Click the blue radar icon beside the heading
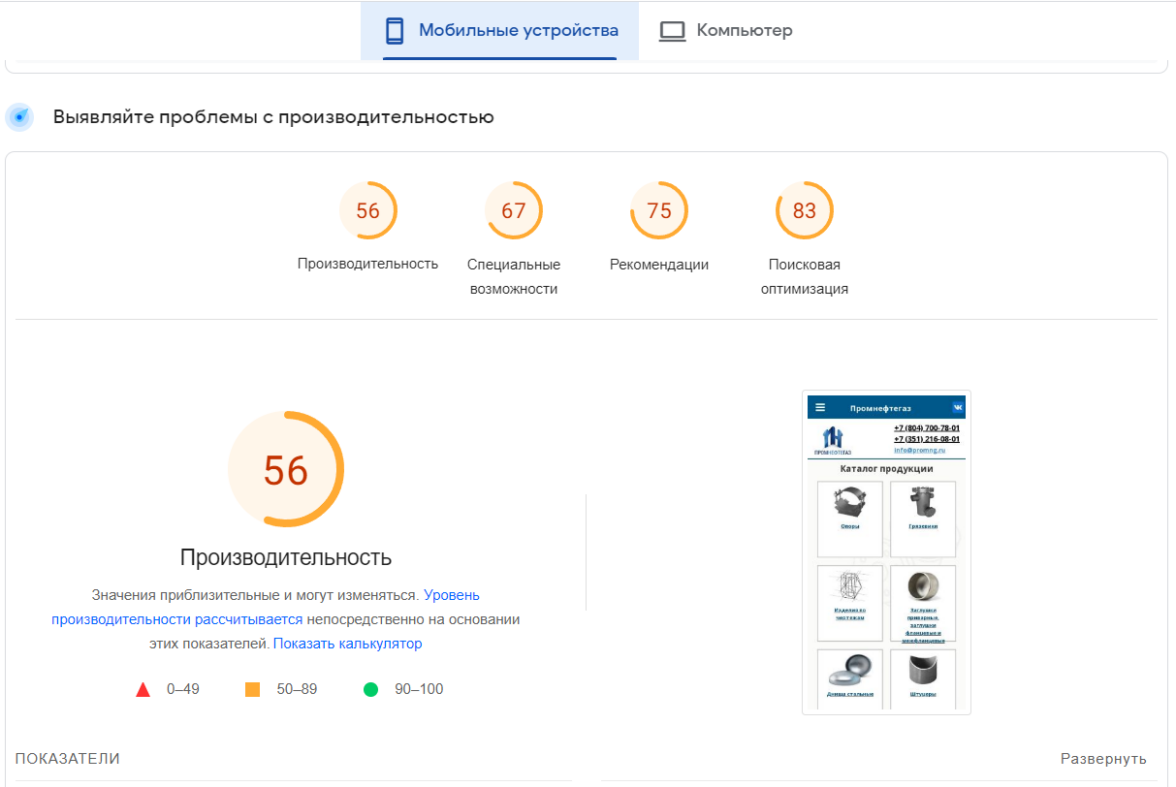This screenshot has width=1176, height=787. [x=19, y=117]
